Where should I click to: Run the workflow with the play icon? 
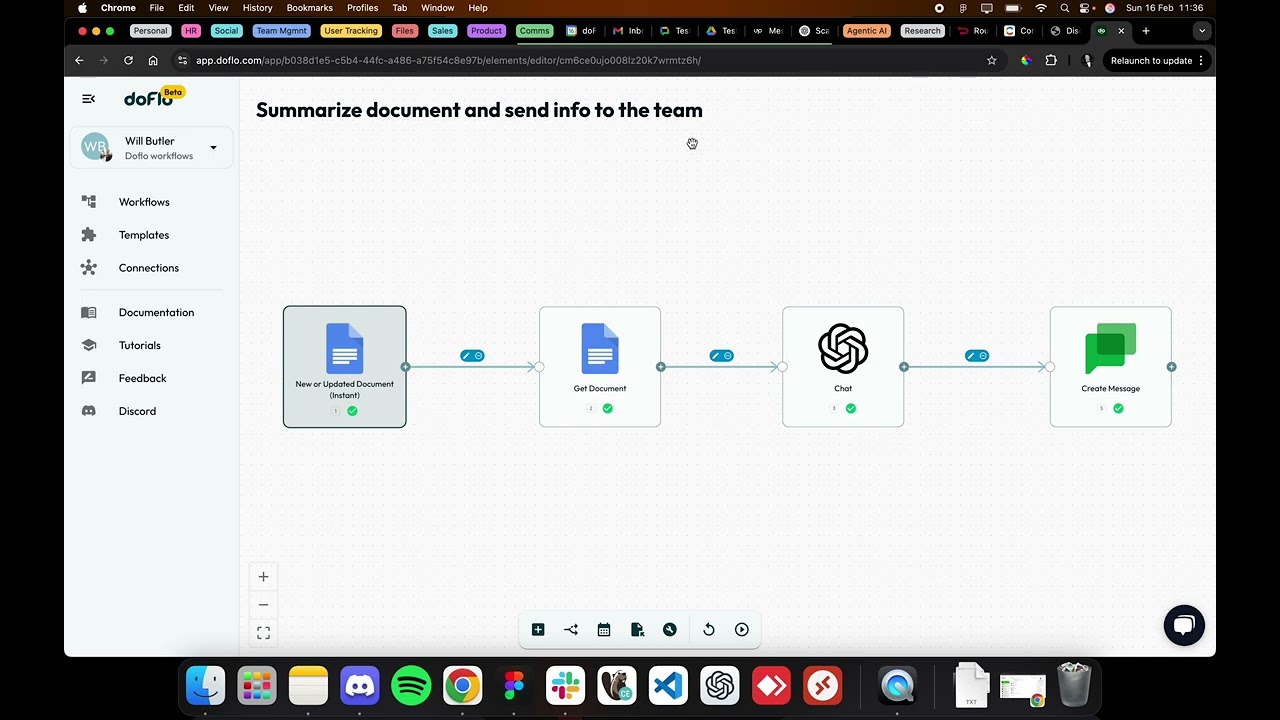click(x=742, y=629)
